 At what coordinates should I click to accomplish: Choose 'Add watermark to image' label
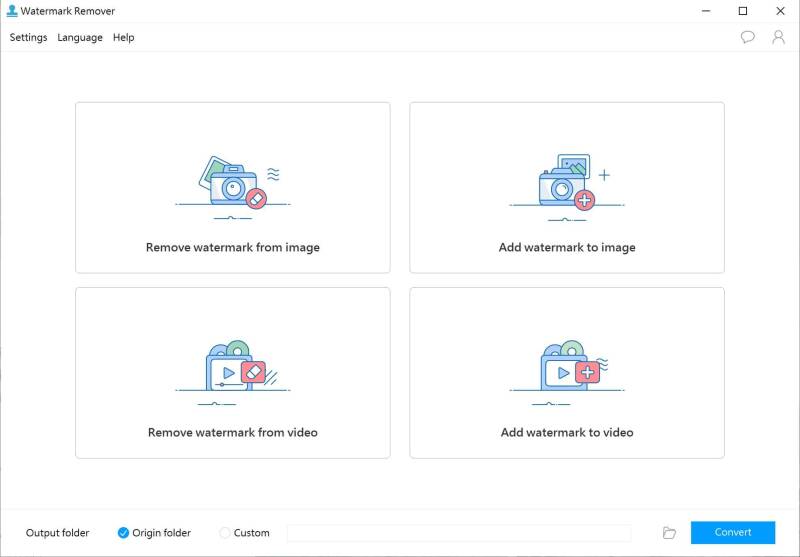tap(567, 247)
